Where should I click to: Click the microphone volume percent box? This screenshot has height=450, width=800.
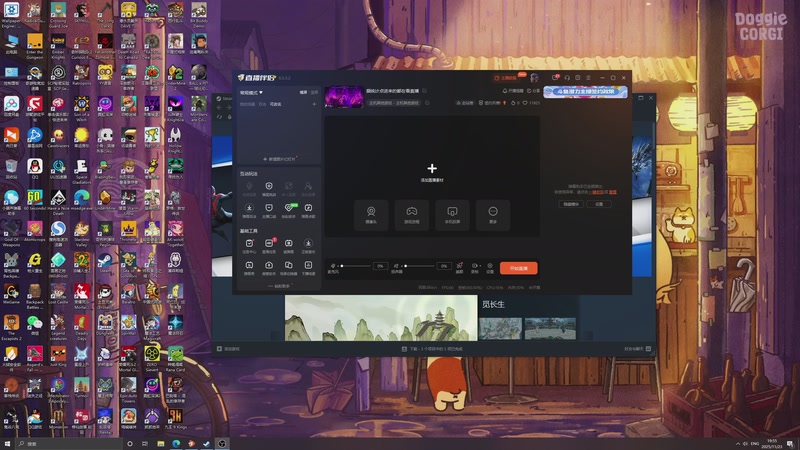[380, 266]
